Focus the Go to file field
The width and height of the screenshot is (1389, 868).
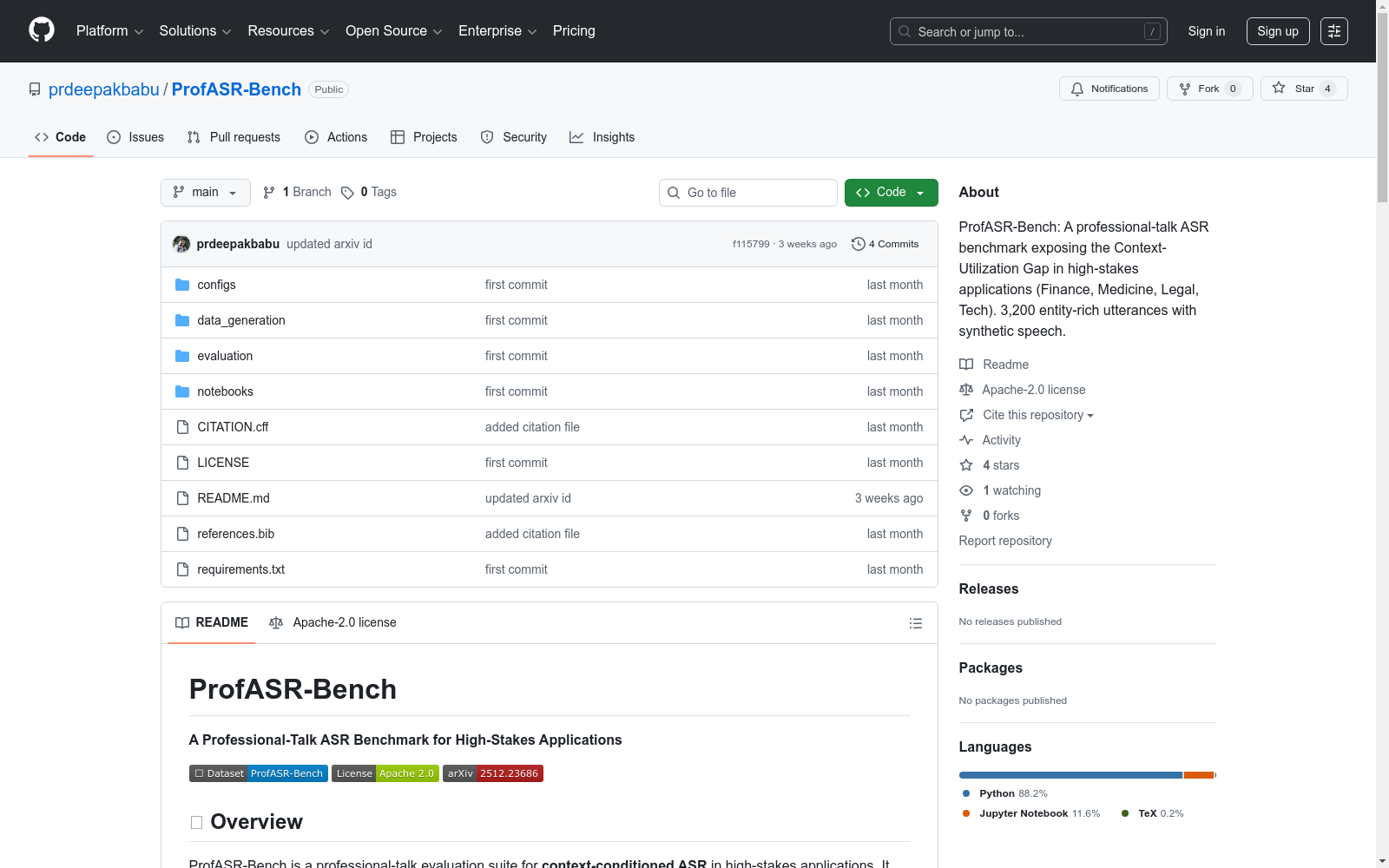coord(748,193)
